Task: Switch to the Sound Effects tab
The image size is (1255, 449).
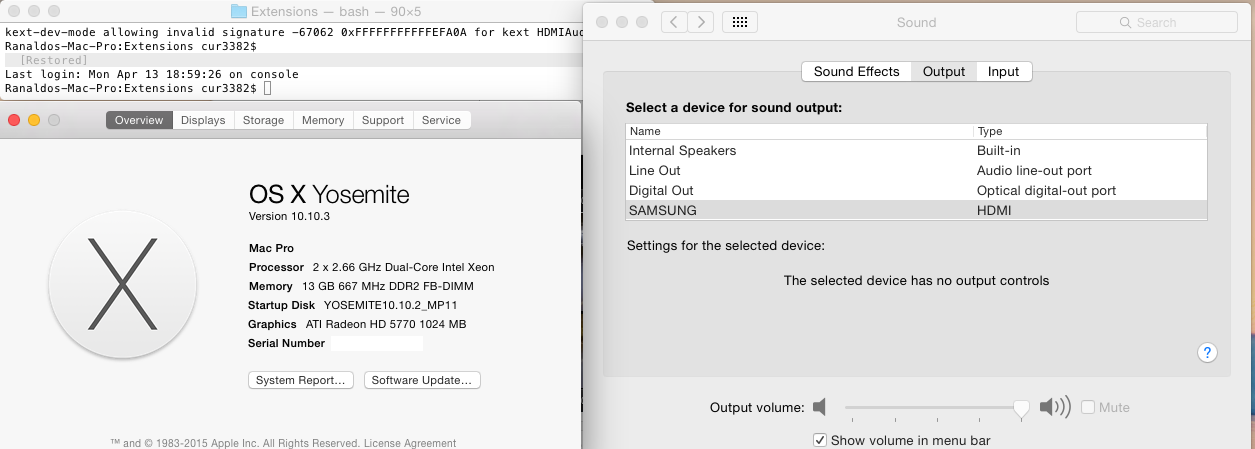Action: pyautogui.click(x=857, y=72)
